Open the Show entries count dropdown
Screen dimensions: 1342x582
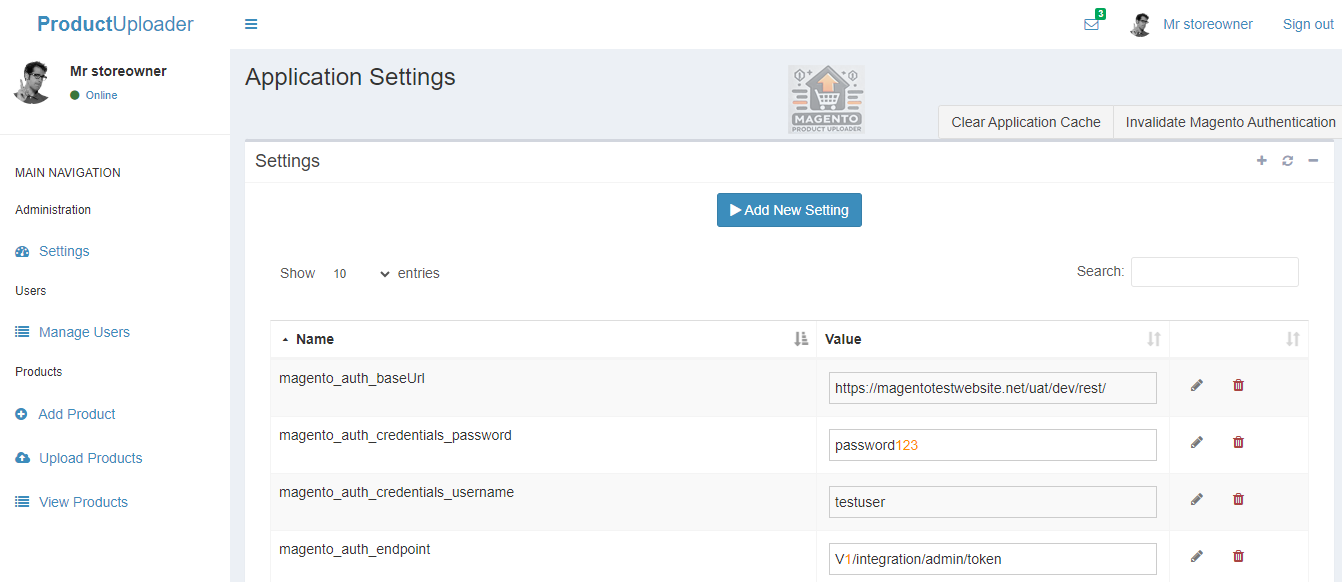360,273
